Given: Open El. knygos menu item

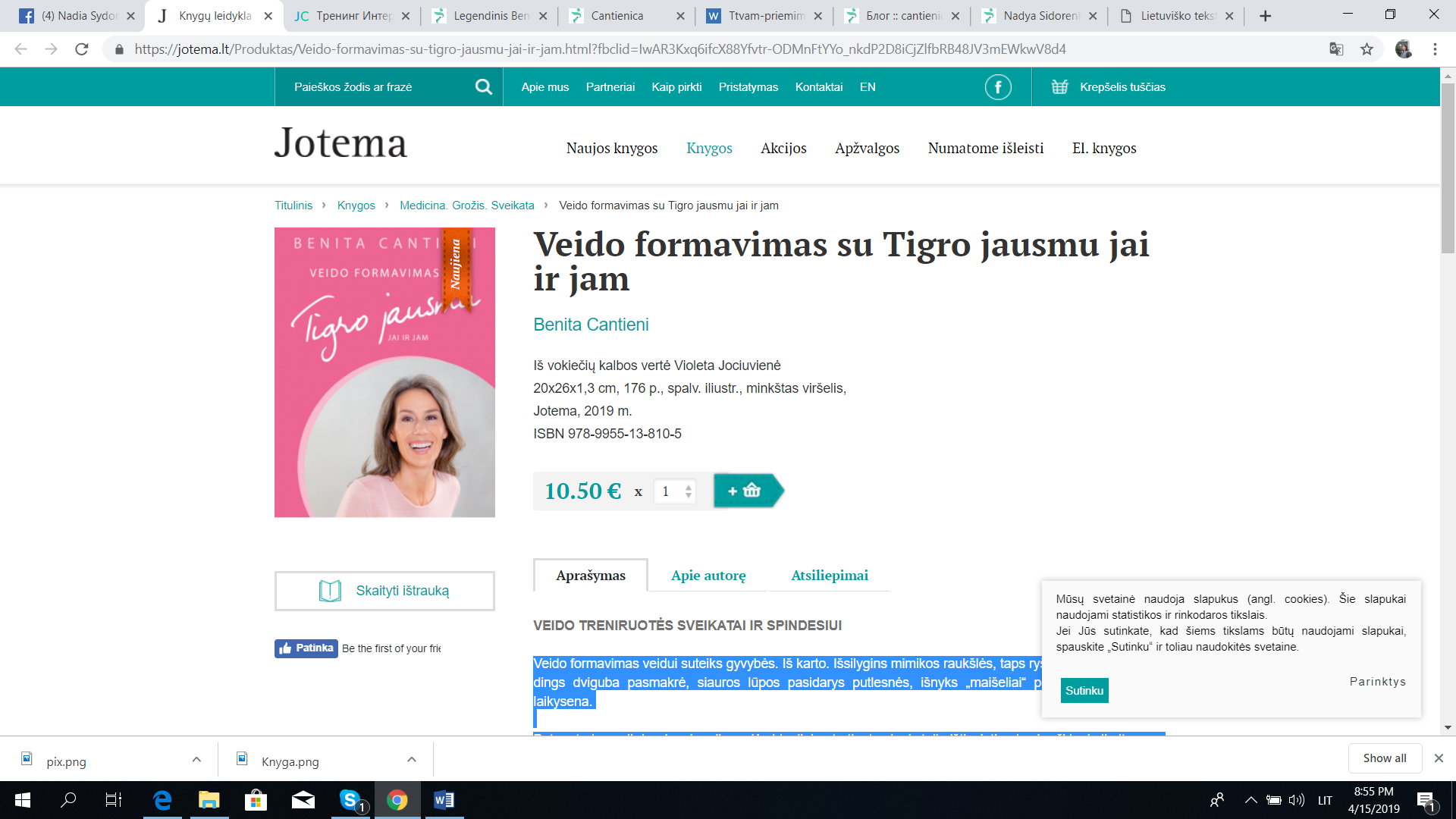Looking at the screenshot, I should click(x=1104, y=149).
